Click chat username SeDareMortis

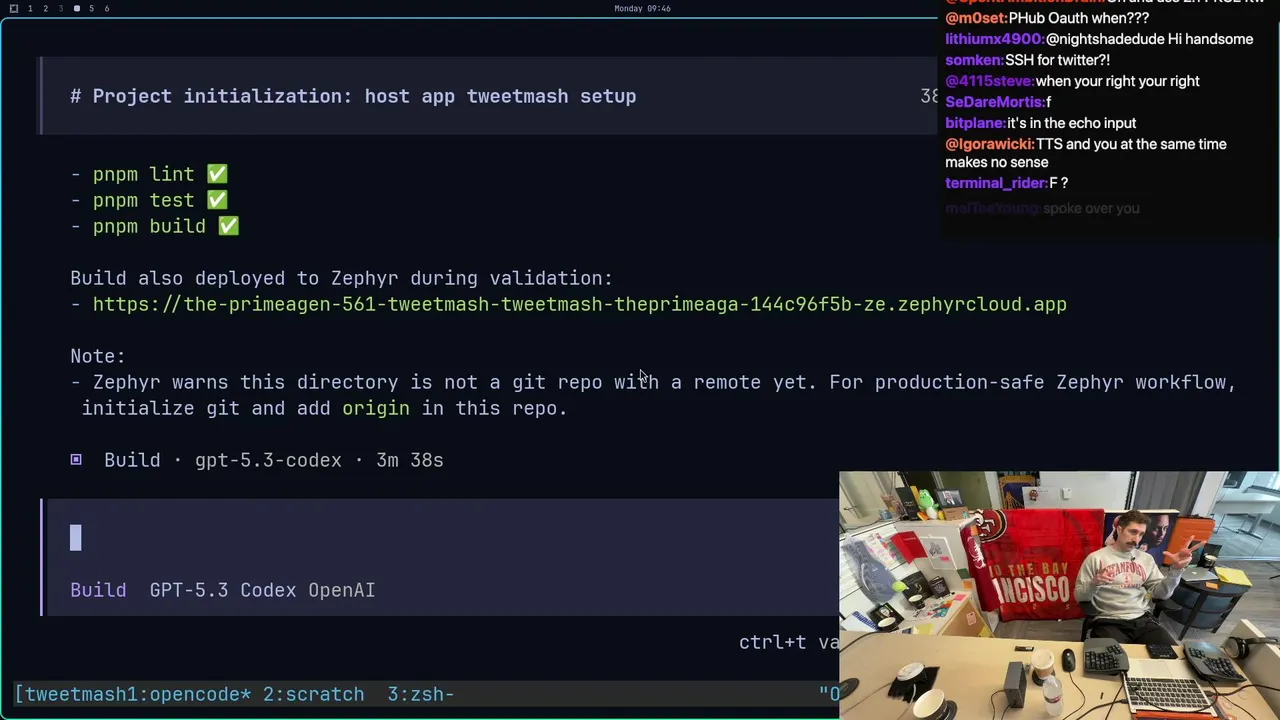(x=995, y=102)
